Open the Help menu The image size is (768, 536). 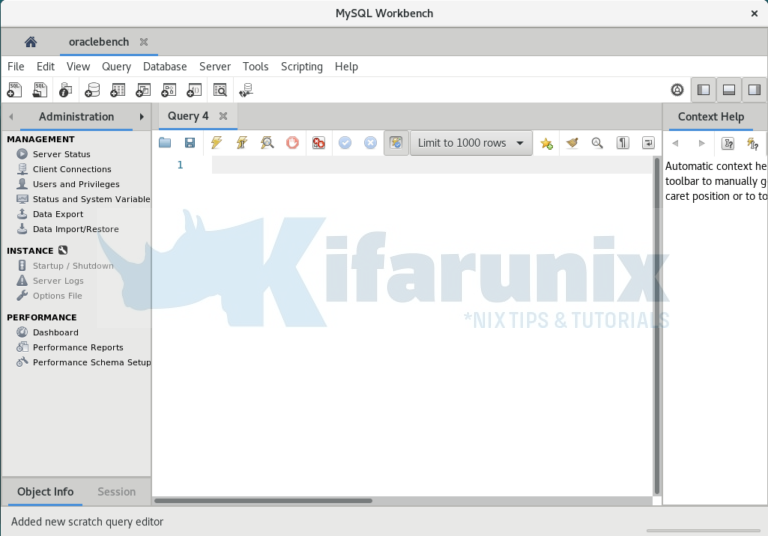click(346, 66)
